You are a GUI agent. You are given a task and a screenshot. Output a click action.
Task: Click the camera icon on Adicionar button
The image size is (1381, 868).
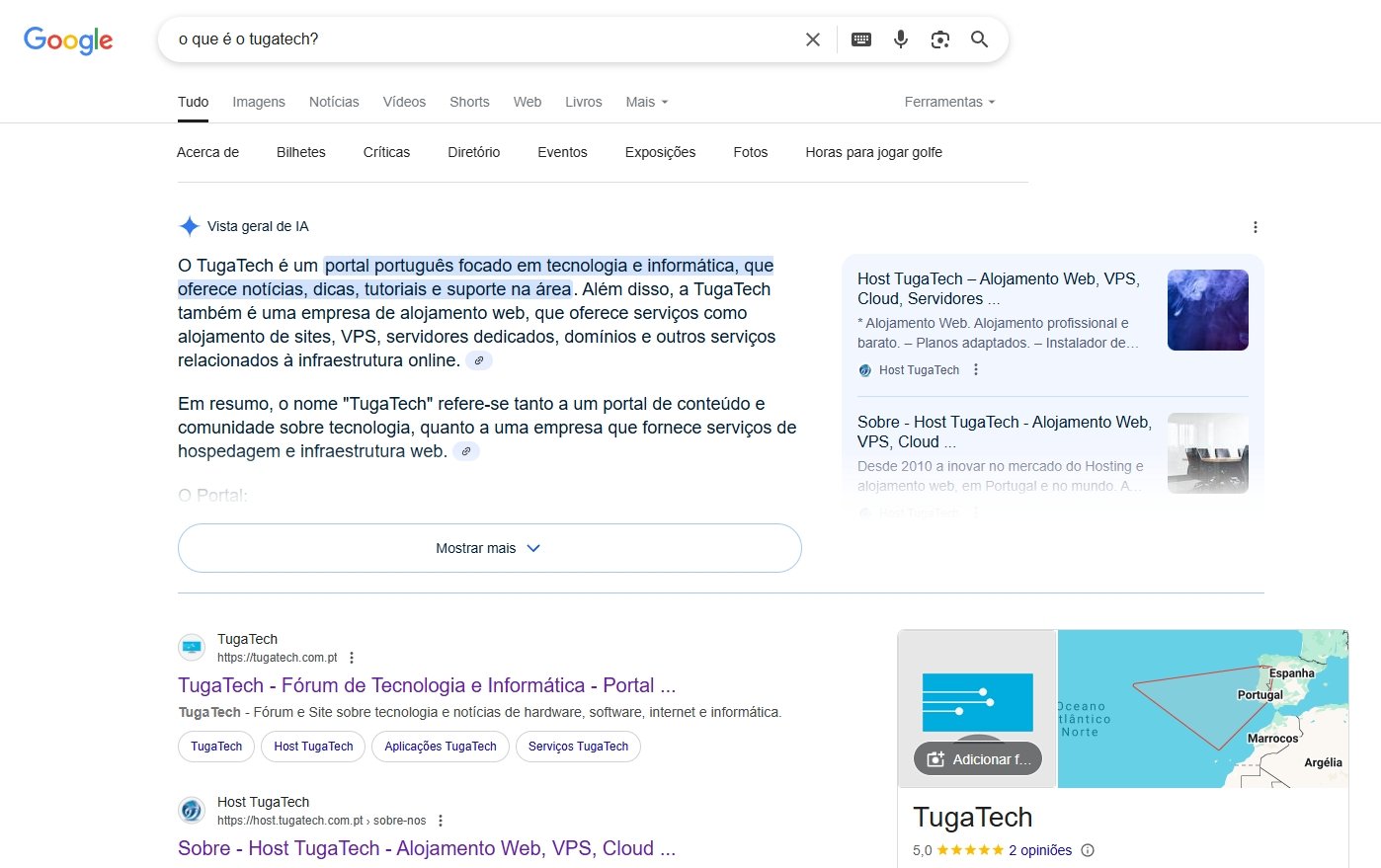click(x=935, y=759)
